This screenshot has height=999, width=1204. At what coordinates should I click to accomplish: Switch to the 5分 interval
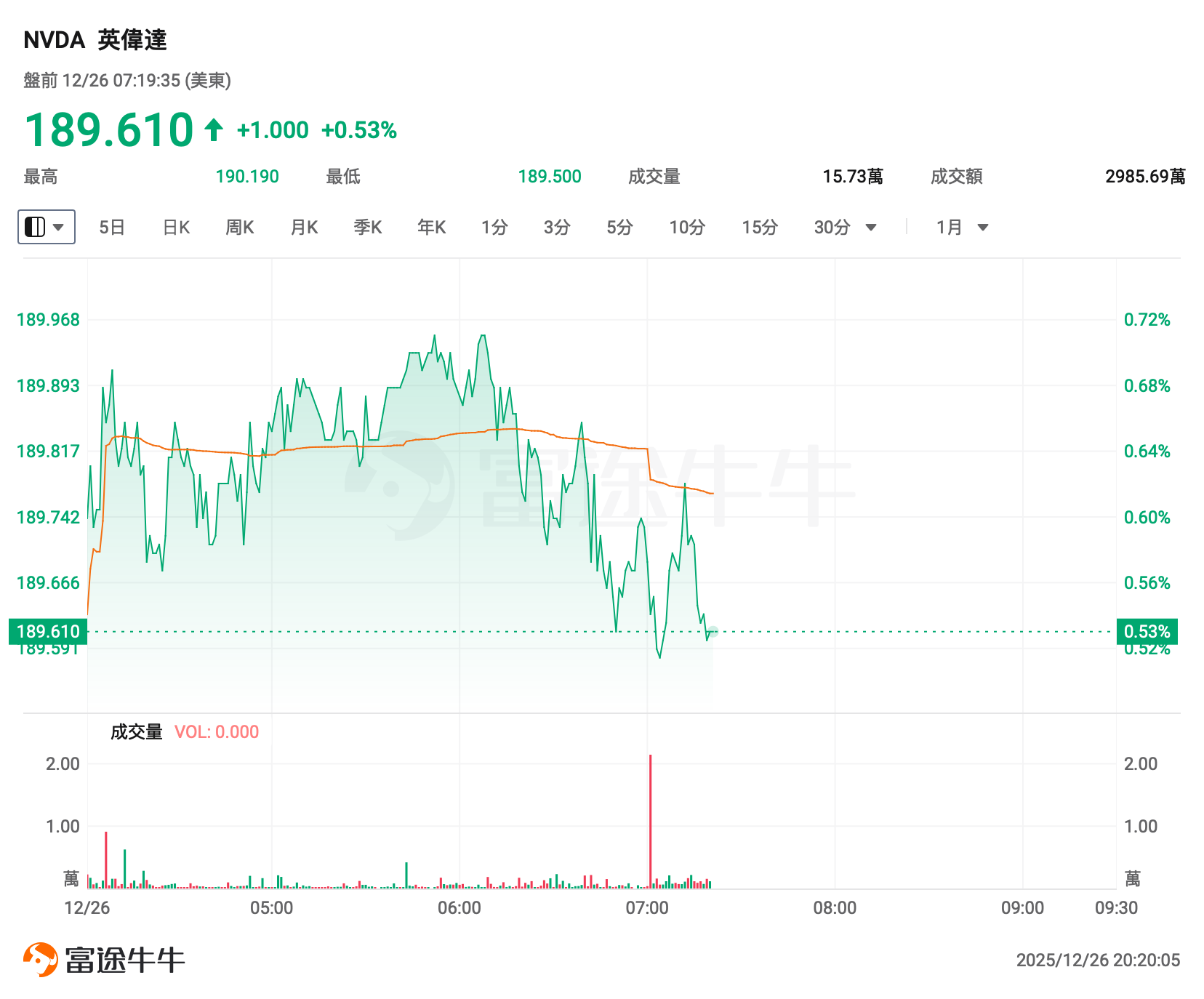click(619, 228)
